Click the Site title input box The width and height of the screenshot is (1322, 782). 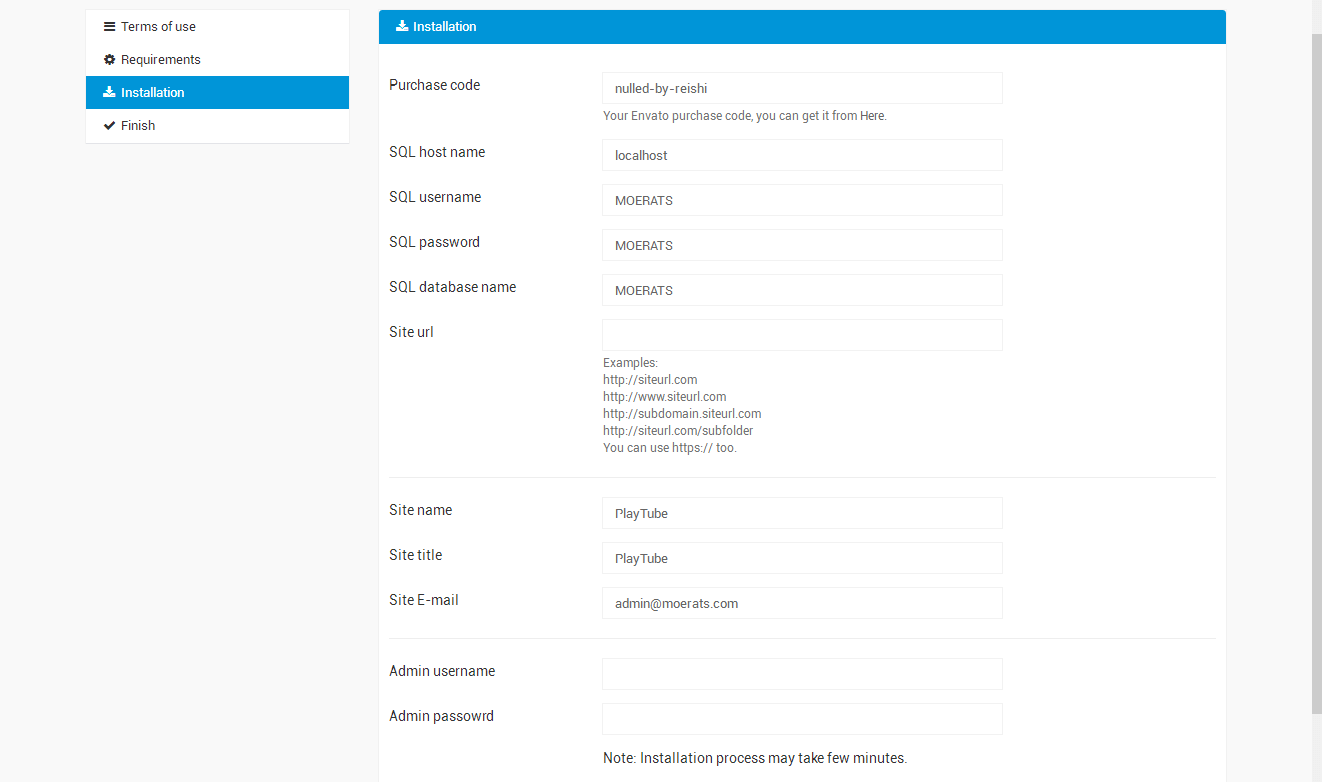[802, 558]
